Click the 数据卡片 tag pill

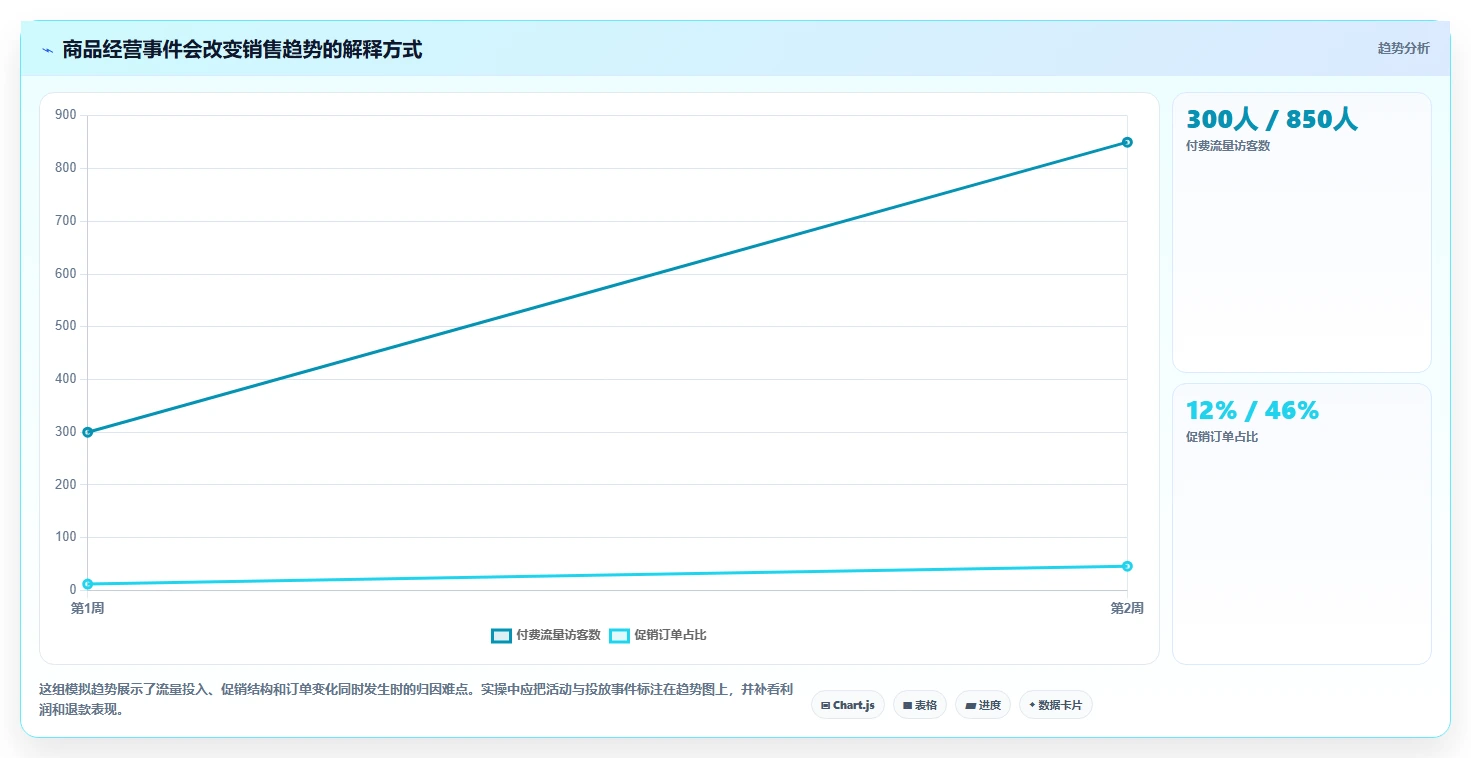click(1056, 705)
